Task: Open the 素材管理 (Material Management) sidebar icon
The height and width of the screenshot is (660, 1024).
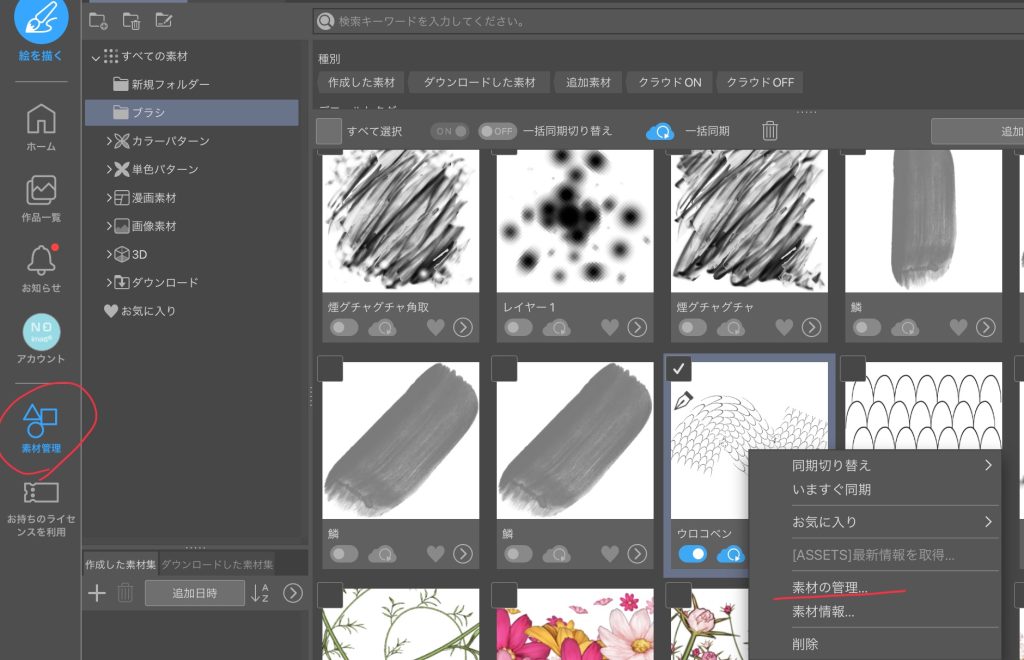Action: point(41,421)
